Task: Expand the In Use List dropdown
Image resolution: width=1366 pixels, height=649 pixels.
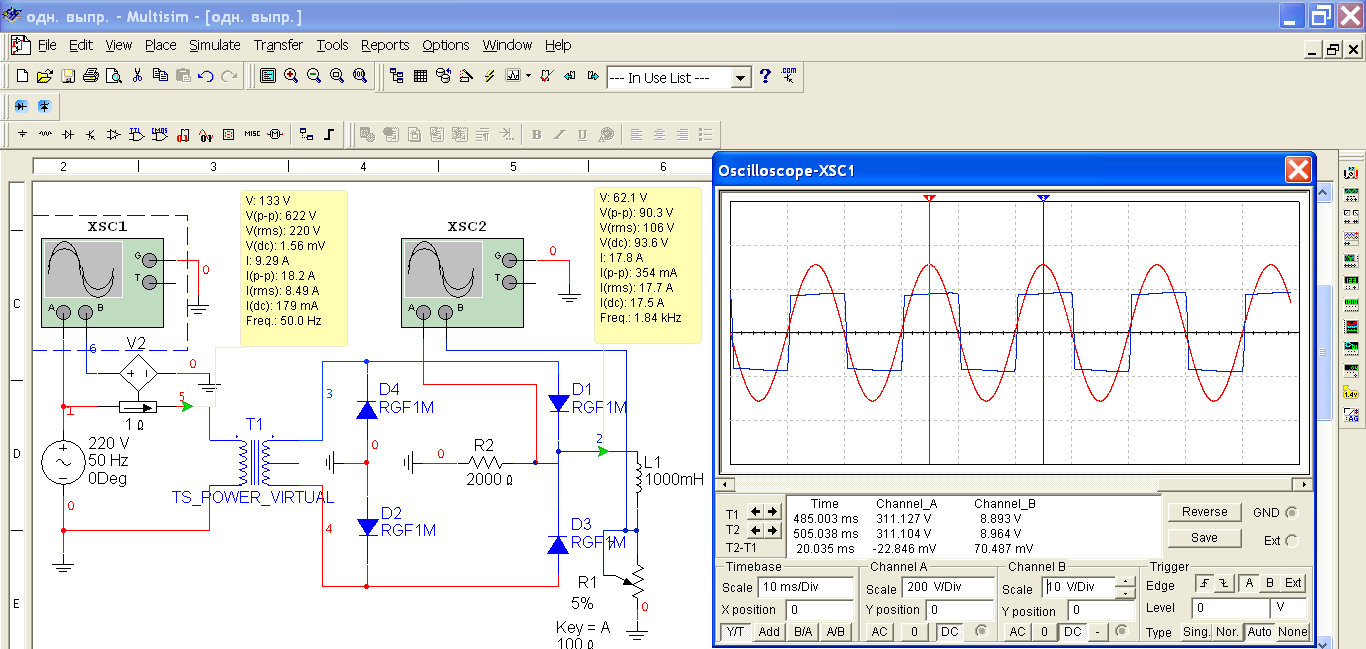Action: coord(740,77)
